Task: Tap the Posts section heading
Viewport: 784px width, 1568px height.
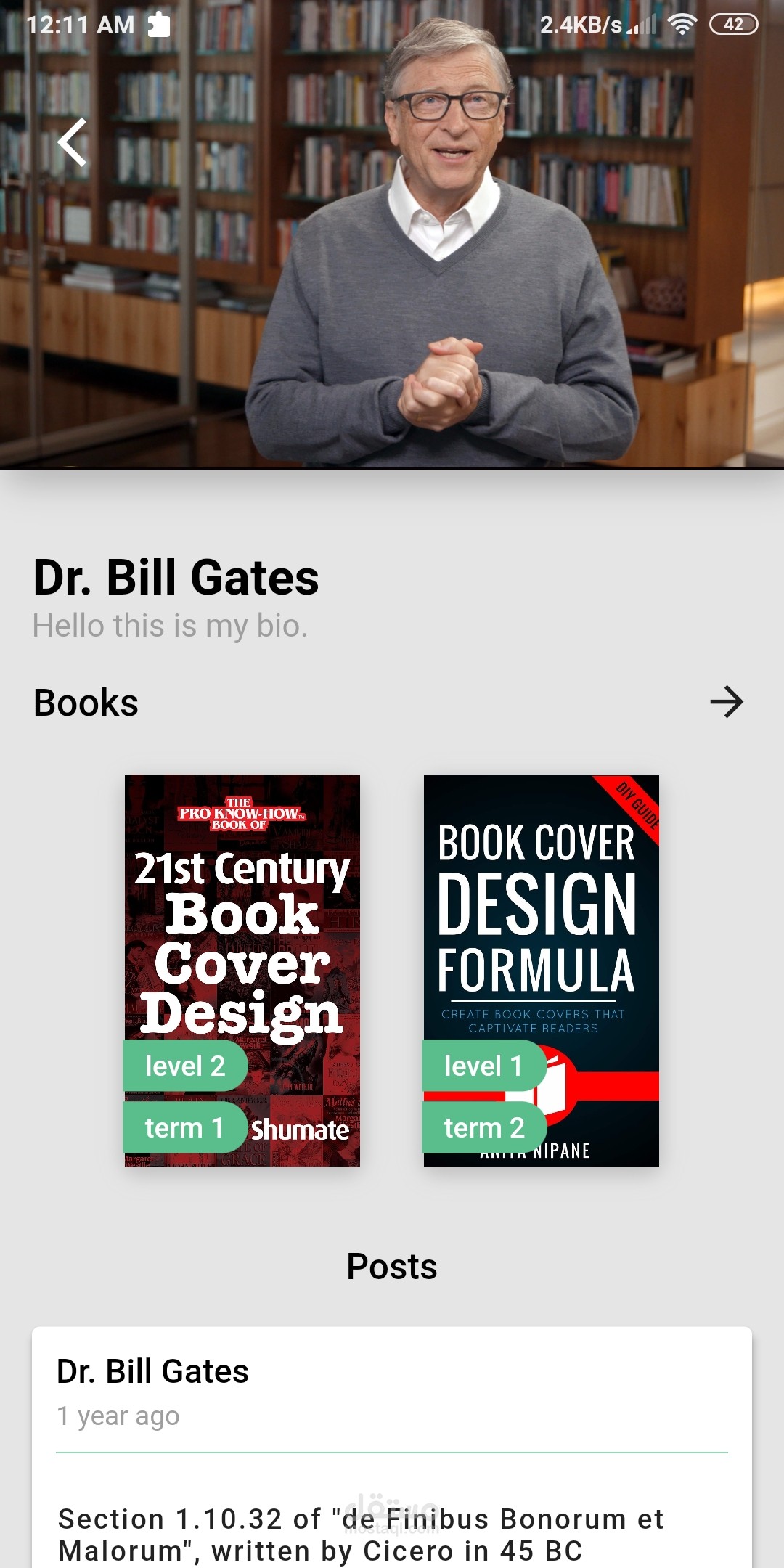Action: click(392, 1267)
